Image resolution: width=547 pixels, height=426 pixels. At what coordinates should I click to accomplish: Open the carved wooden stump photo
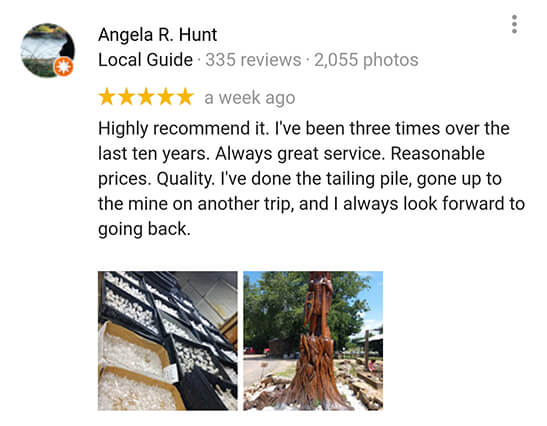313,341
